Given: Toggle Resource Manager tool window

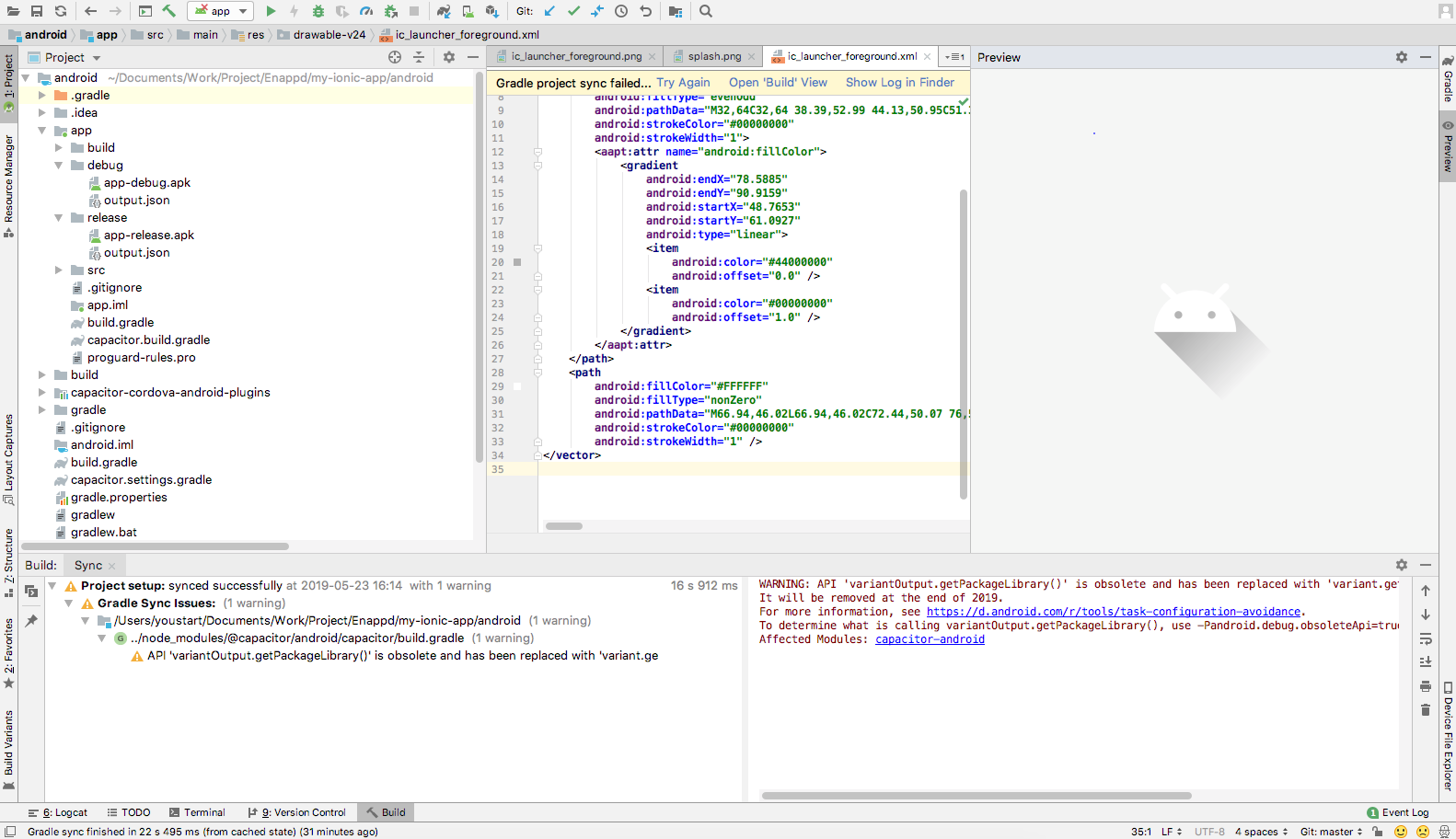Looking at the screenshot, I should pos(8,186).
